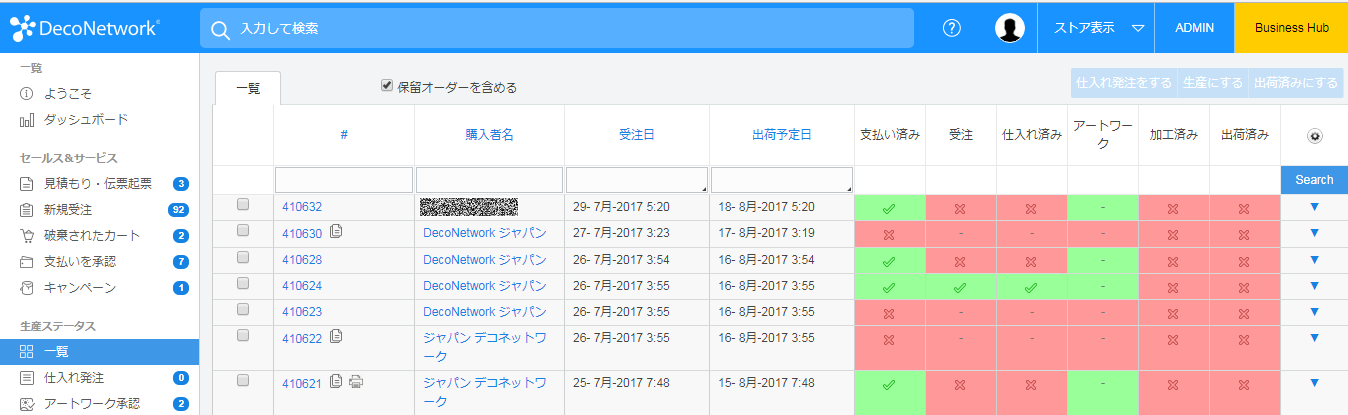The image size is (1348, 415).
Task: Select checkbox for order 410622
Action: [x=243, y=335]
